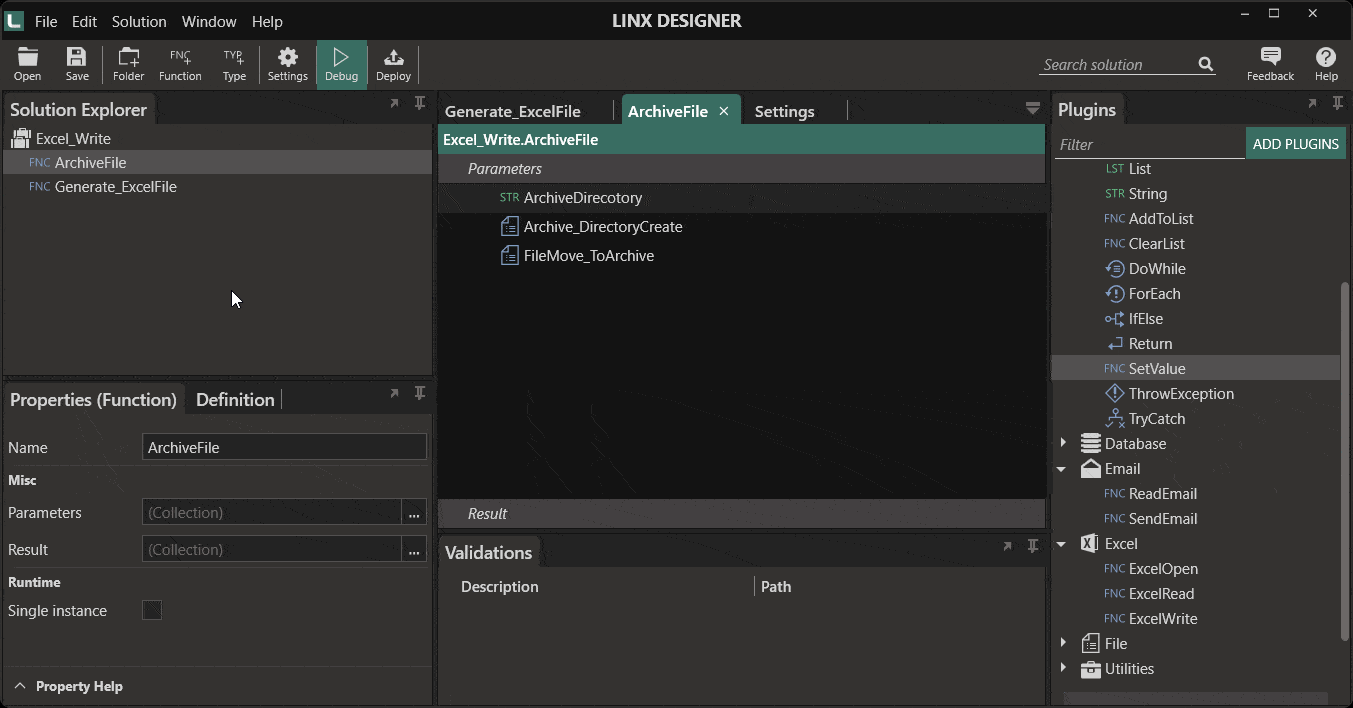Expand the File plugin group
Image resolution: width=1353 pixels, height=708 pixels.
[x=1063, y=643]
